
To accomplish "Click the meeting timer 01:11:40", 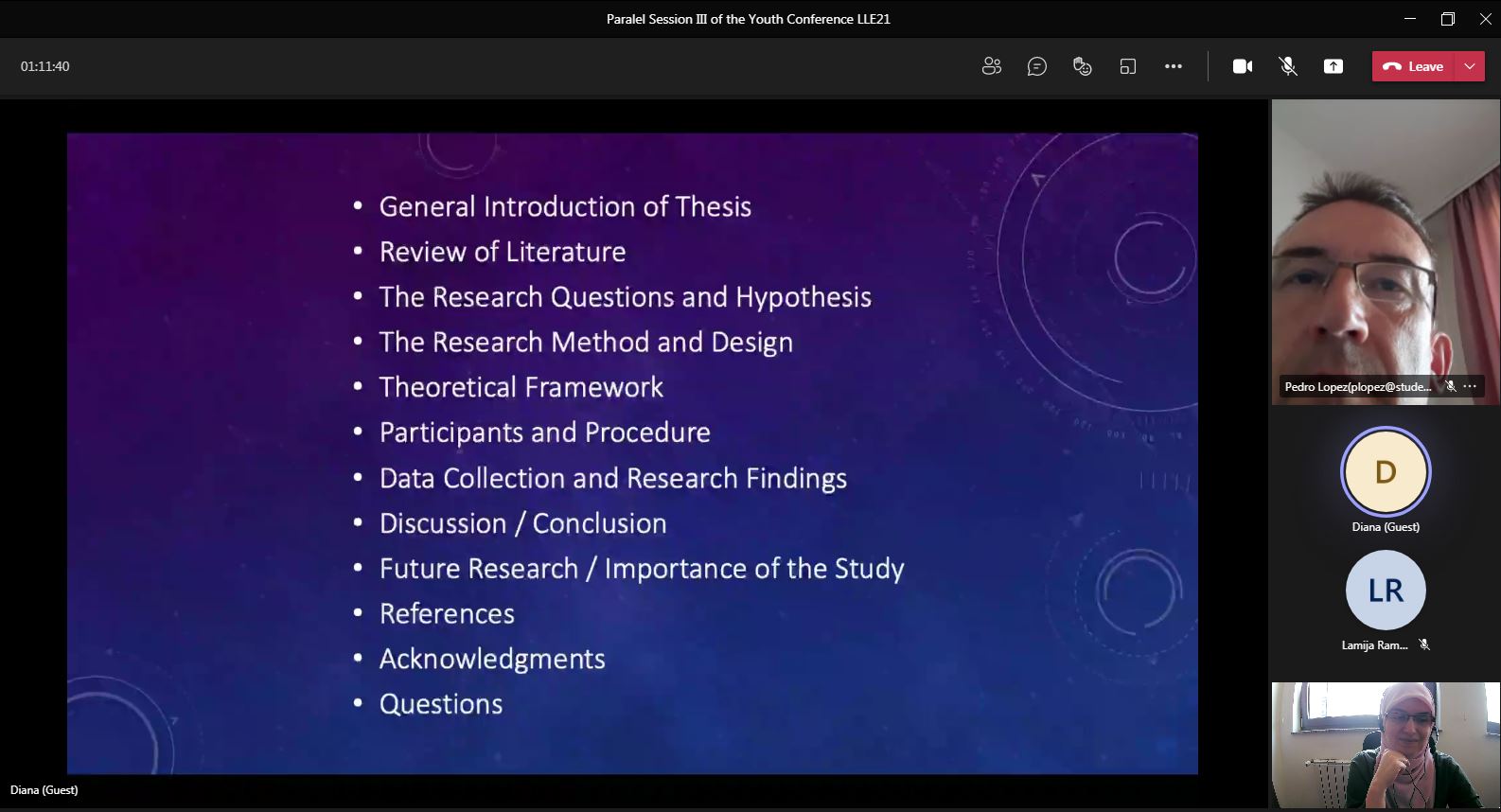I will pos(45,66).
